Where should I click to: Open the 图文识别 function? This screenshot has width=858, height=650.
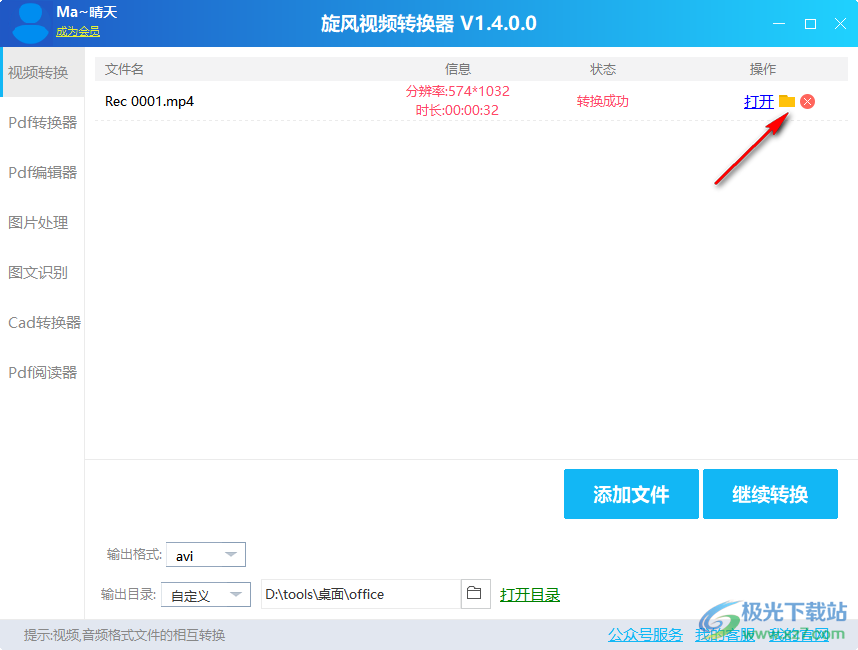pyautogui.click(x=41, y=272)
